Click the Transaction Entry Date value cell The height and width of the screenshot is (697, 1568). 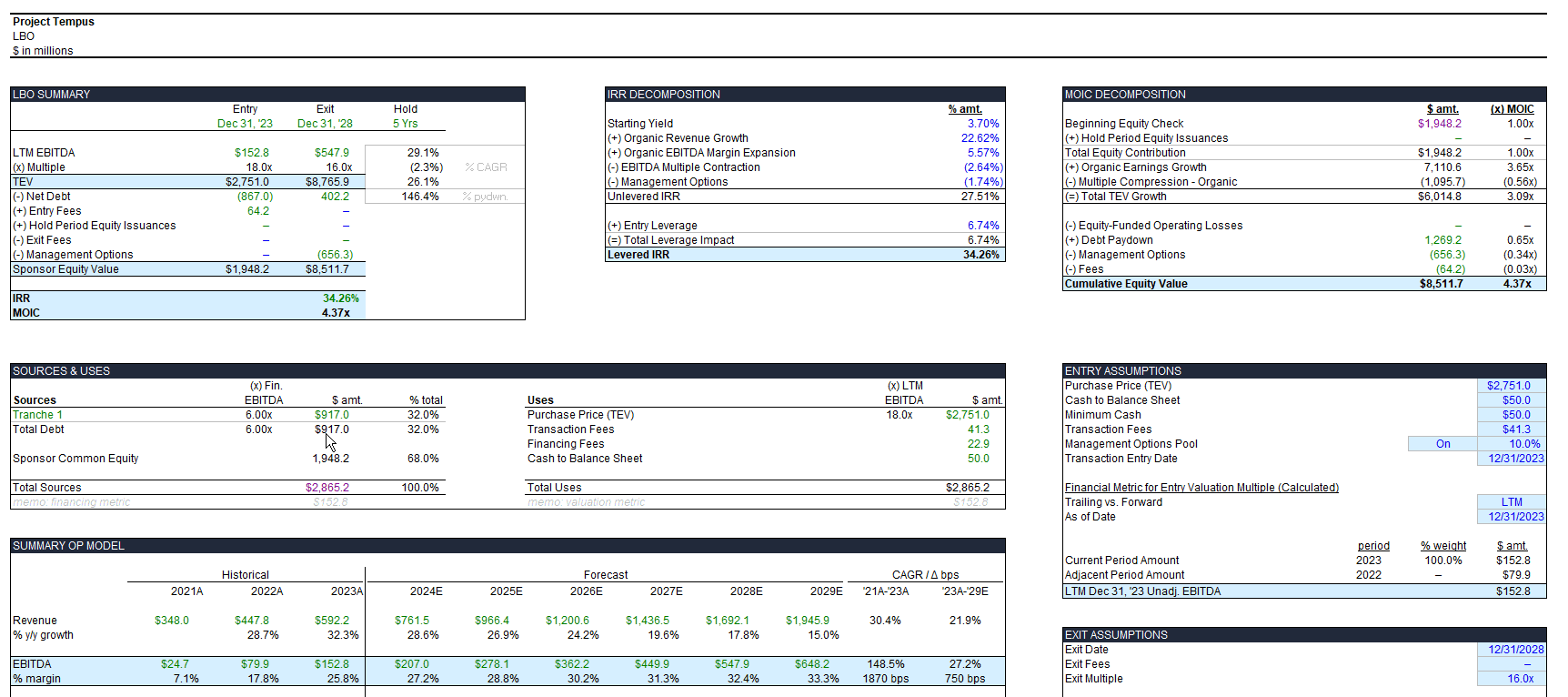(1512, 459)
